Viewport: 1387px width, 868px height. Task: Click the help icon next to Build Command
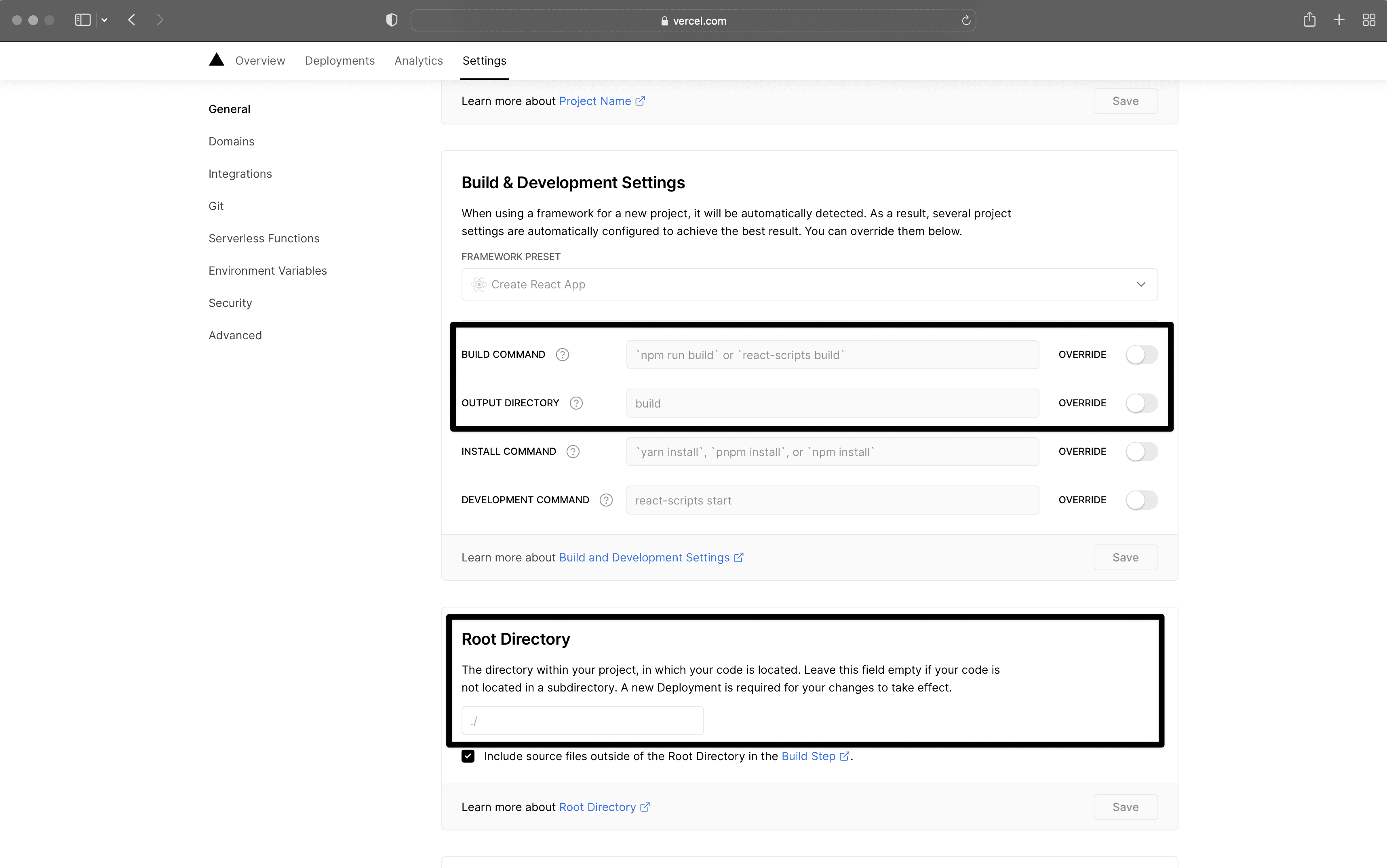[x=562, y=354]
